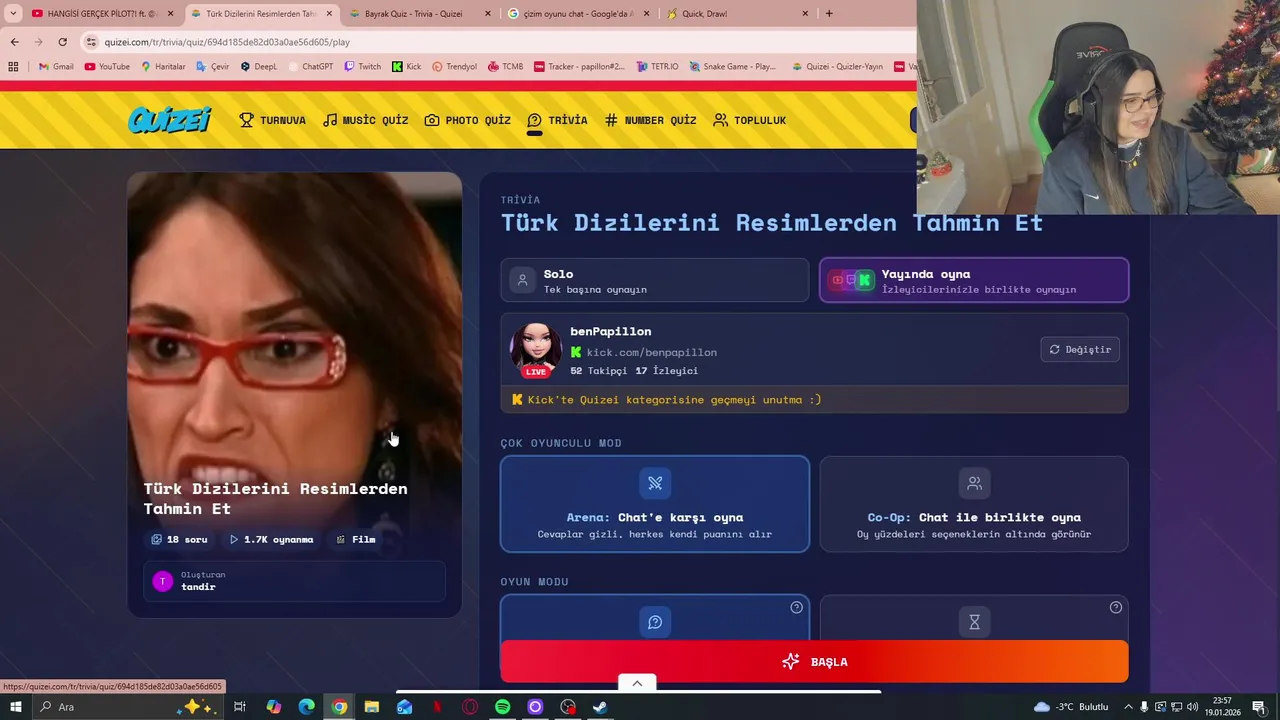
Task: Open the Turnuva trophy menu item
Action: coord(272,120)
